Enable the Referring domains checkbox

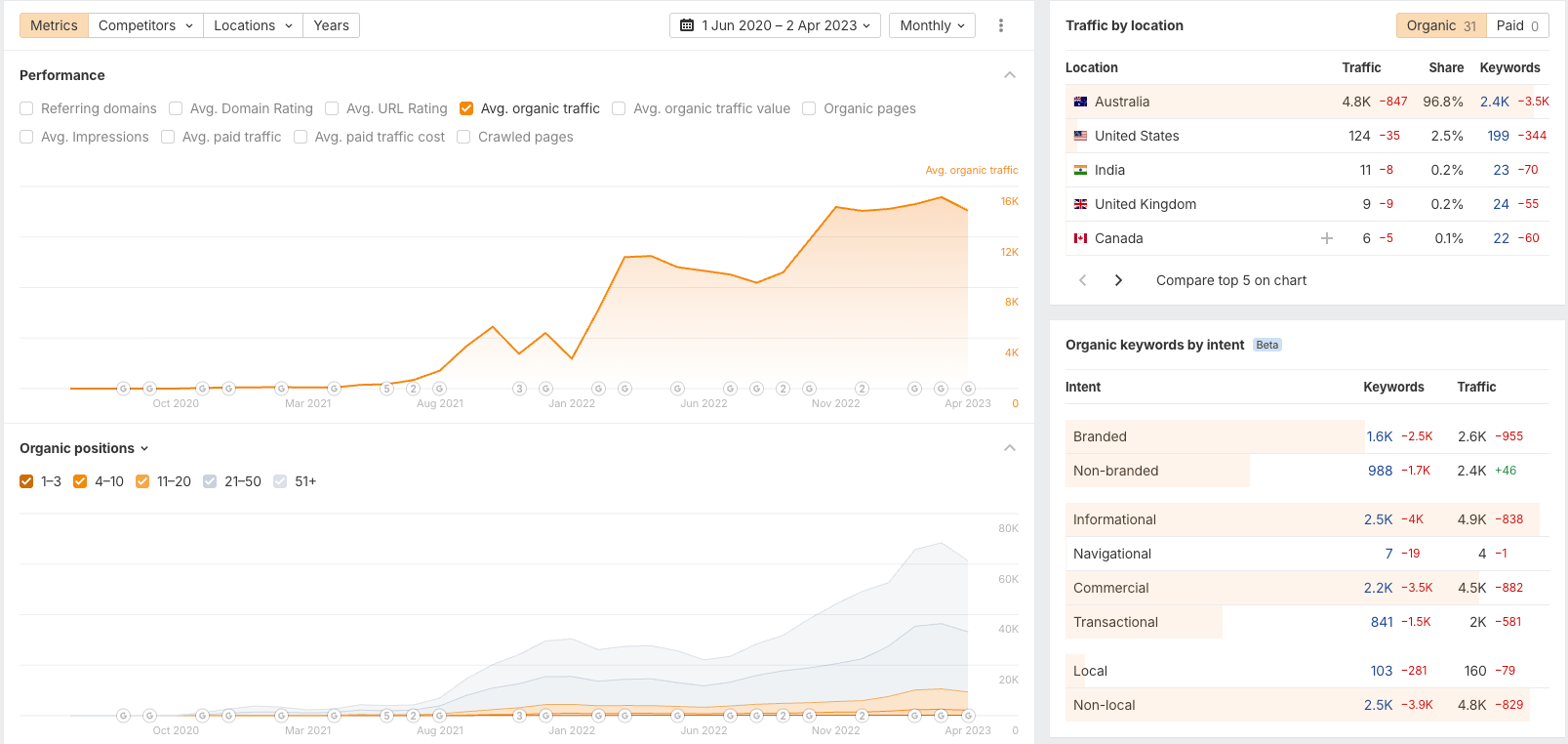click(27, 108)
